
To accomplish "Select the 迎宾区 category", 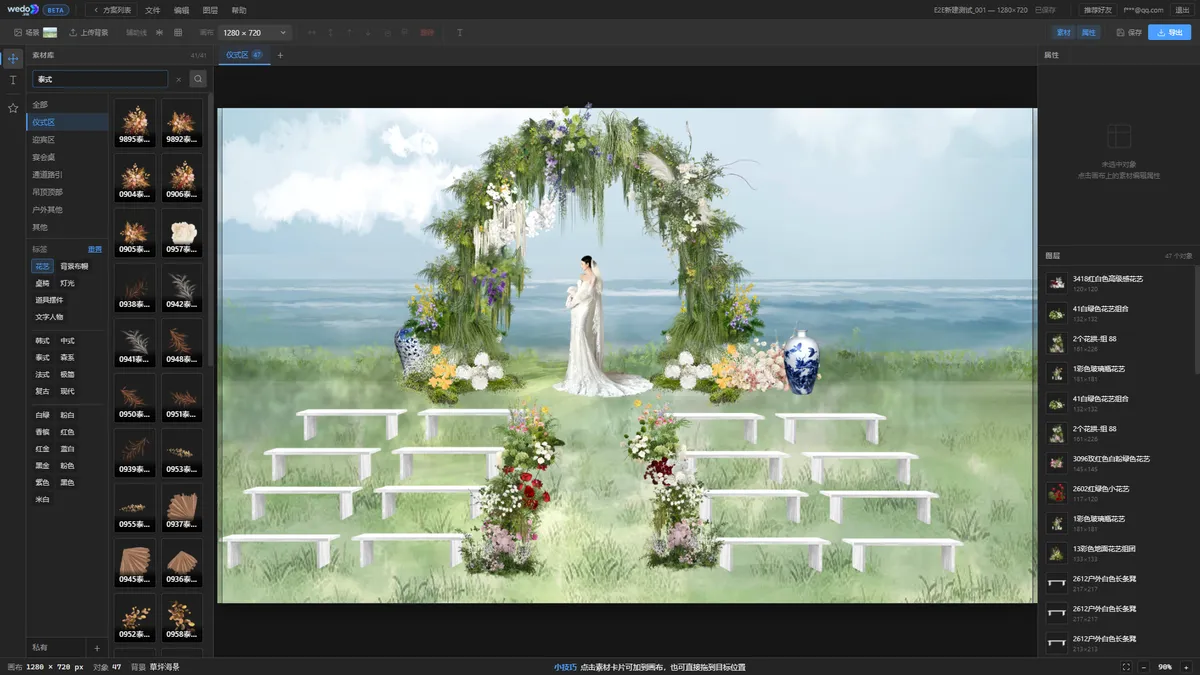I will (67, 140).
